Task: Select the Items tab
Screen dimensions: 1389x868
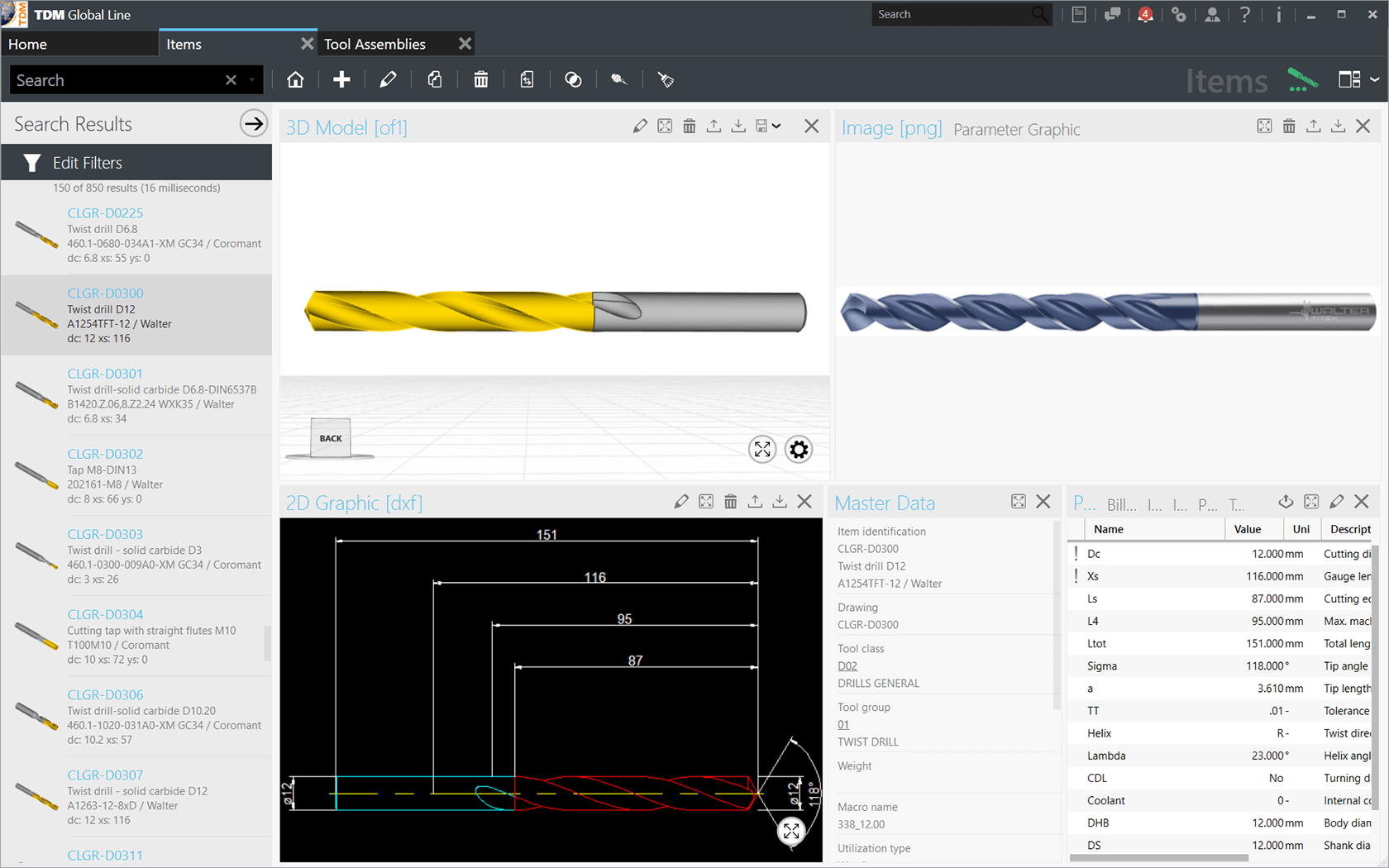Action: click(184, 44)
